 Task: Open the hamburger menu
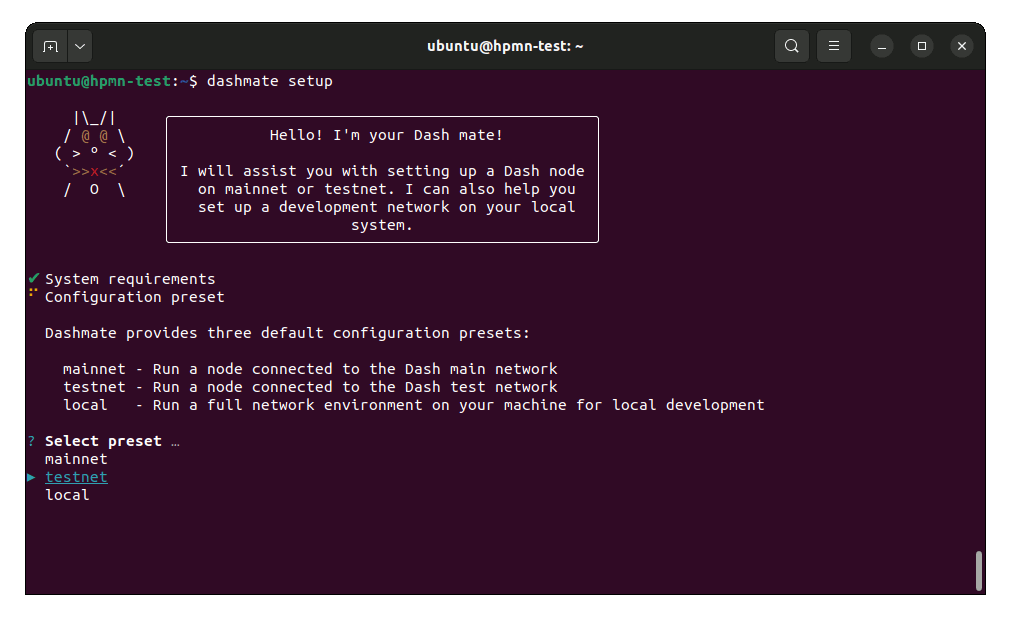click(834, 46)
